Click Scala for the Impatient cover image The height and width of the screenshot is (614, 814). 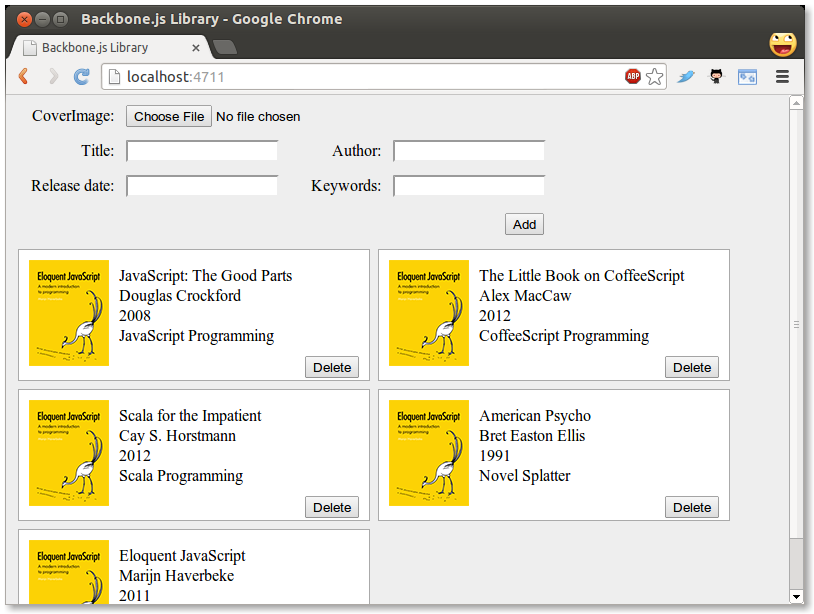[69, 453]
